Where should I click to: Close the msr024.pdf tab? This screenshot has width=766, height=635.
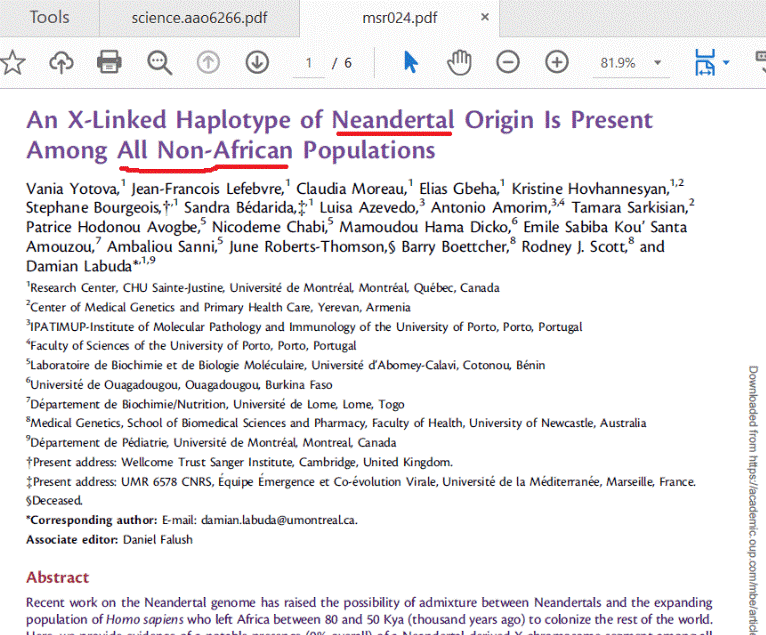[485, 17]
